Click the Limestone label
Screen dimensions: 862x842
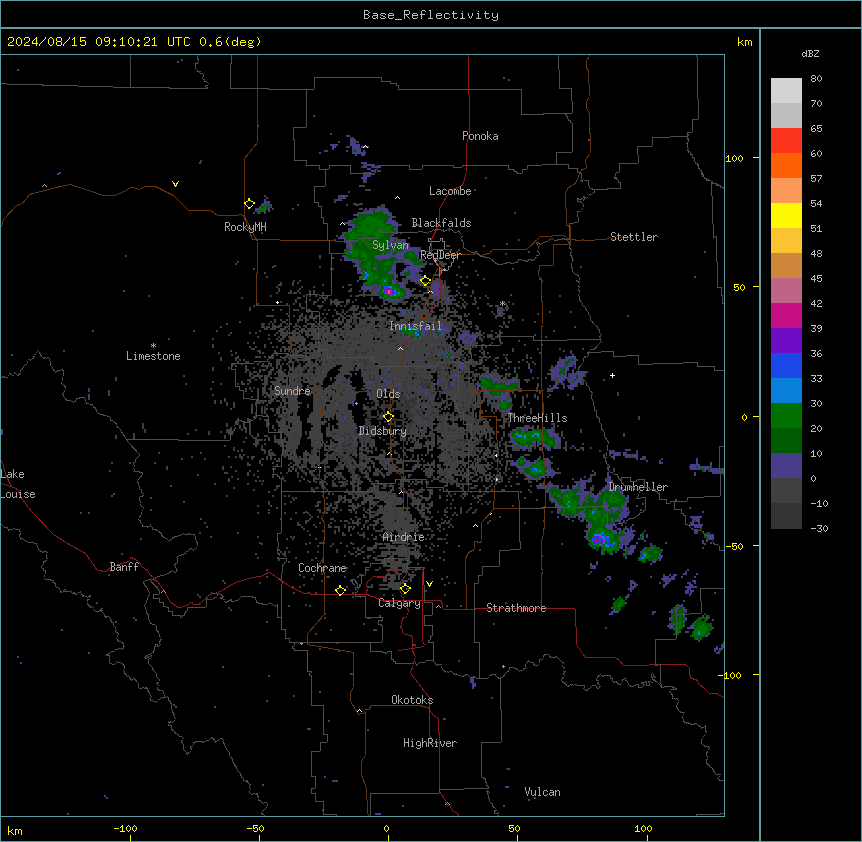point(153,356)
